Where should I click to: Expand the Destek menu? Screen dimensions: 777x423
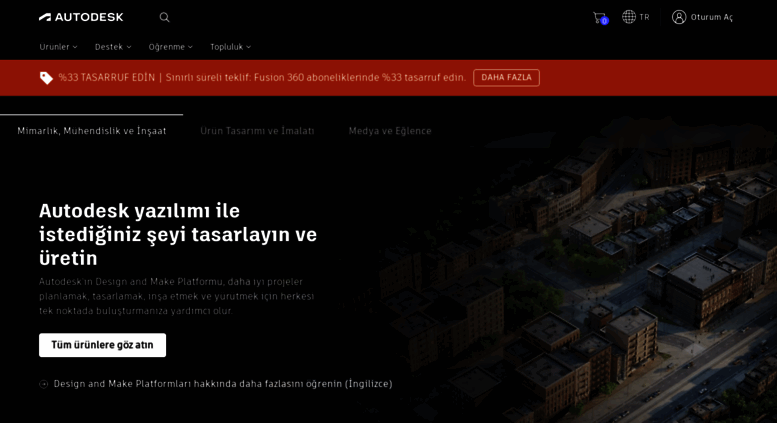pos(113,47)
